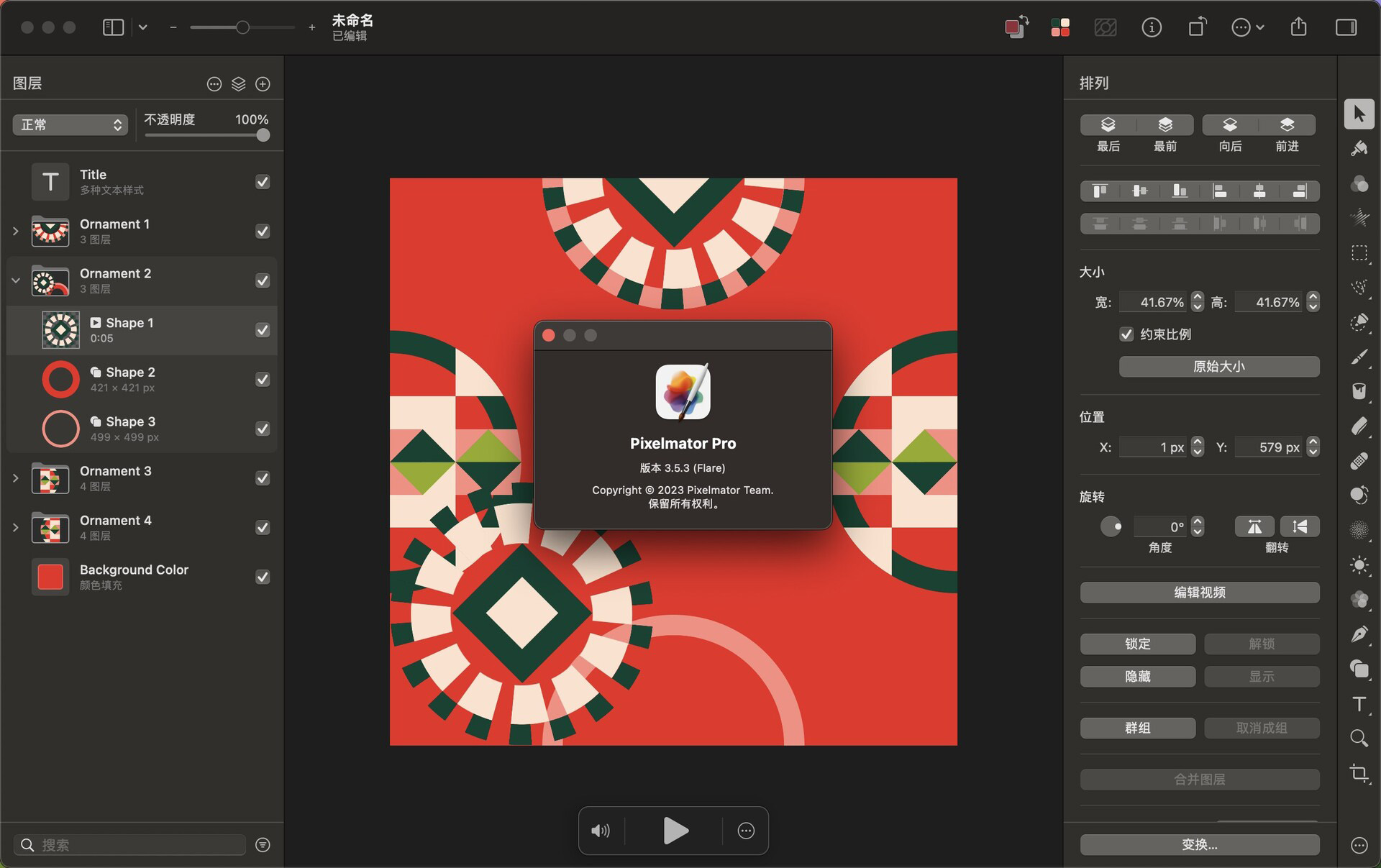Uncheck 约束比例 constrain proportions
This screenshot has width=1381, height=868.
1126,334
